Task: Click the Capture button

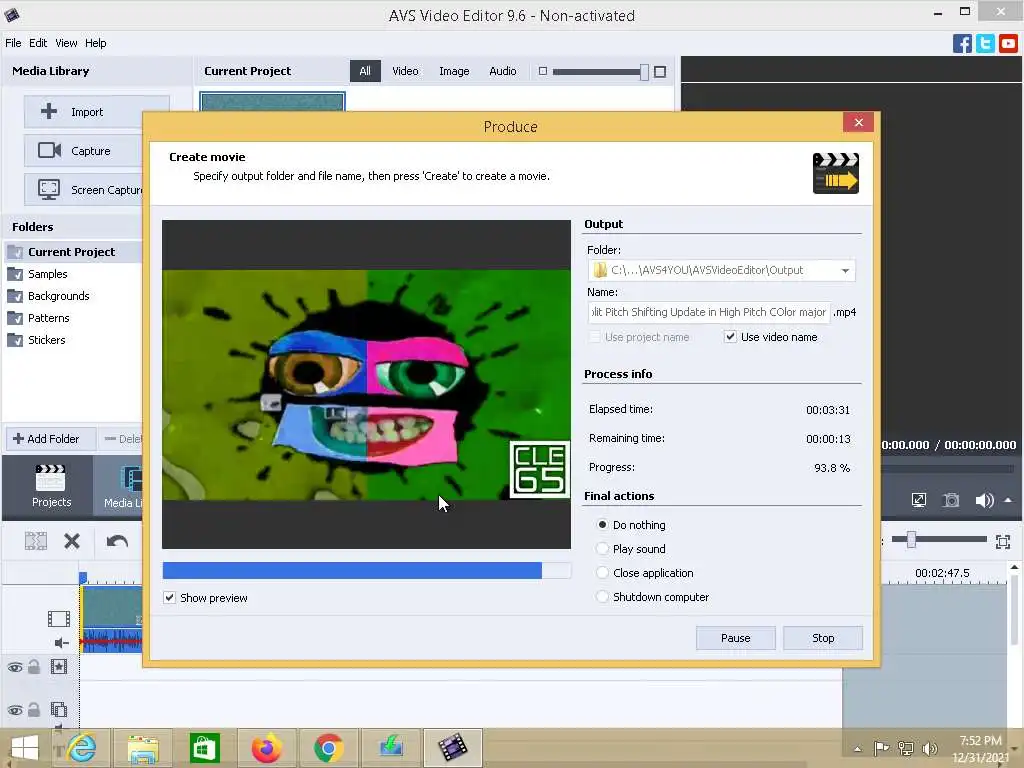Action: 84,151
